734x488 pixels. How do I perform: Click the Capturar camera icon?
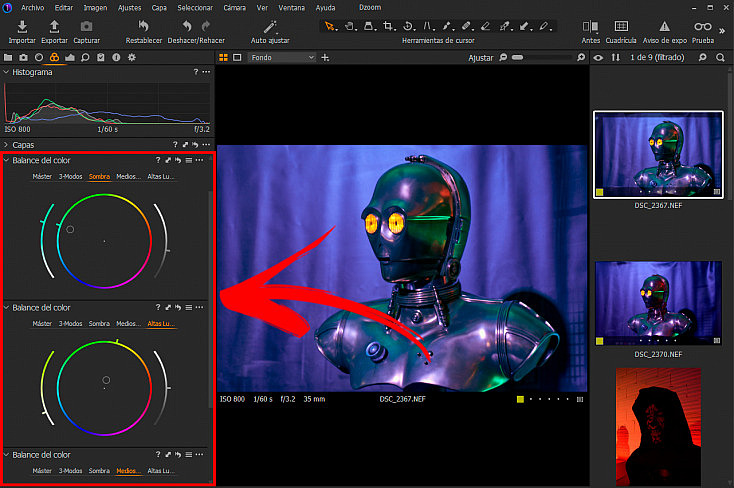(87, 27)
